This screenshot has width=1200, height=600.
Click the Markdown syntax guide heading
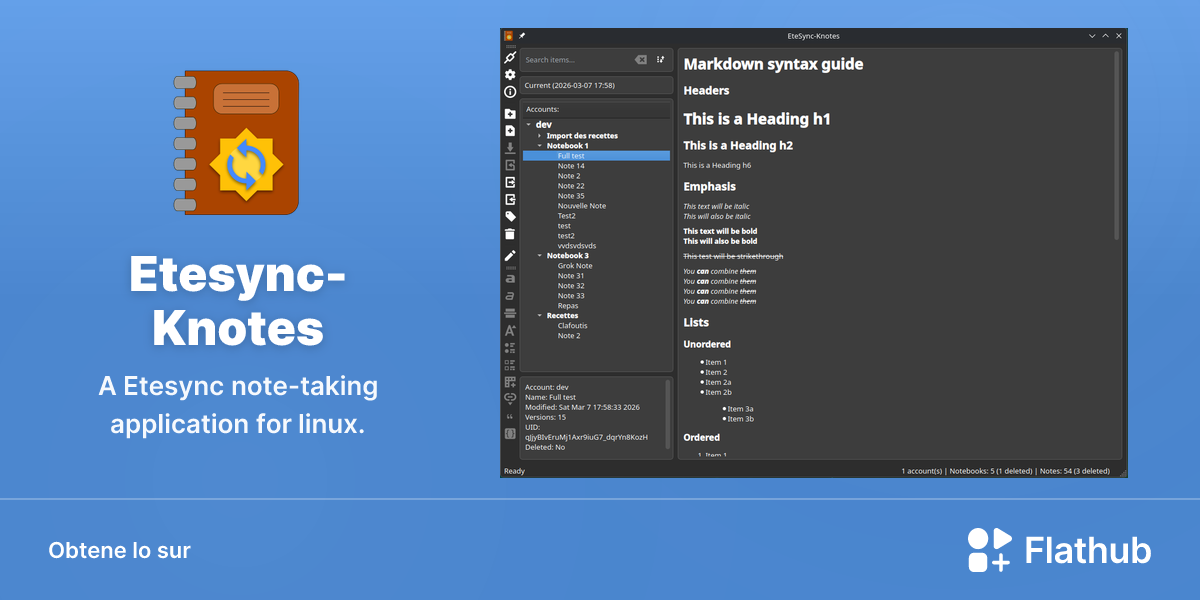(x=773, y=64)
